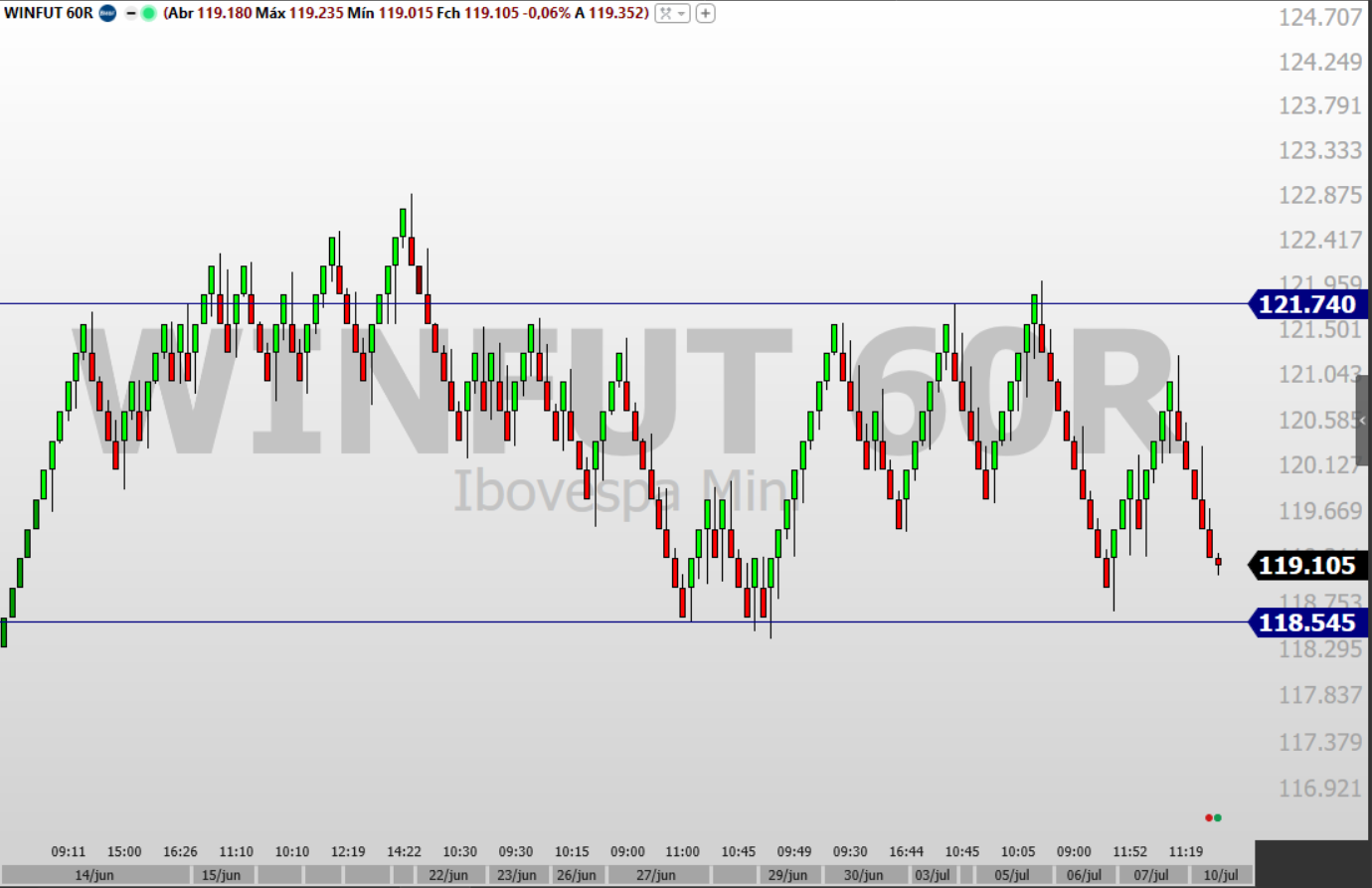Screen dimensions: 1372x888
Task: Click the 124.707 price scale label
Action: 1320,17
